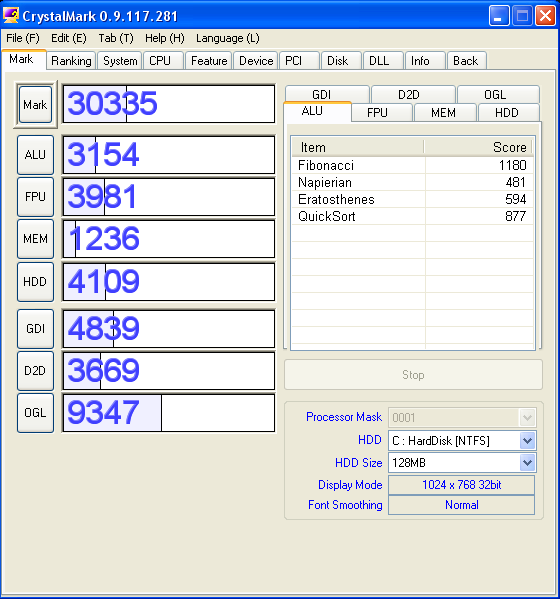Open FPU results tab
Image resolution: width=560 pixels, height=599 pixels.
(x=382, y=113)
